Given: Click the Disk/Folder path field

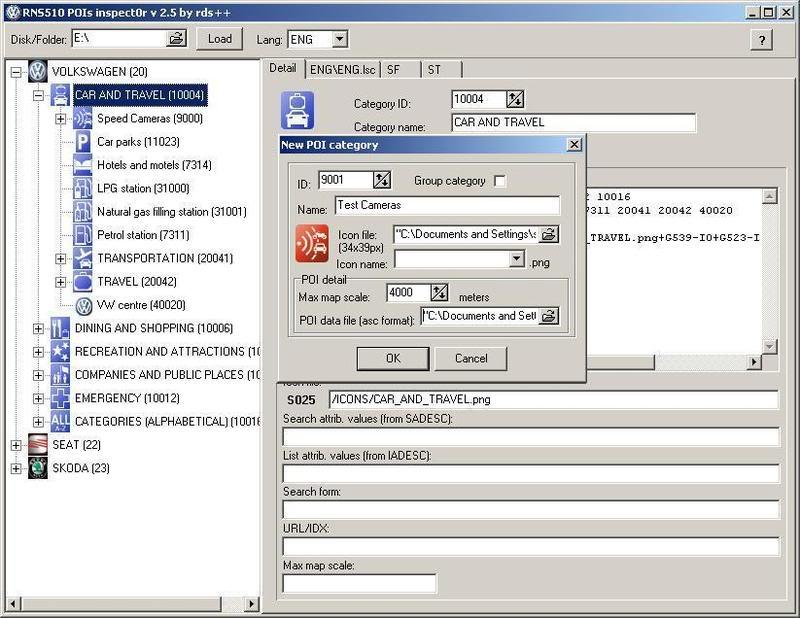Looking at the screenshot, I should [x=120, y=39].
